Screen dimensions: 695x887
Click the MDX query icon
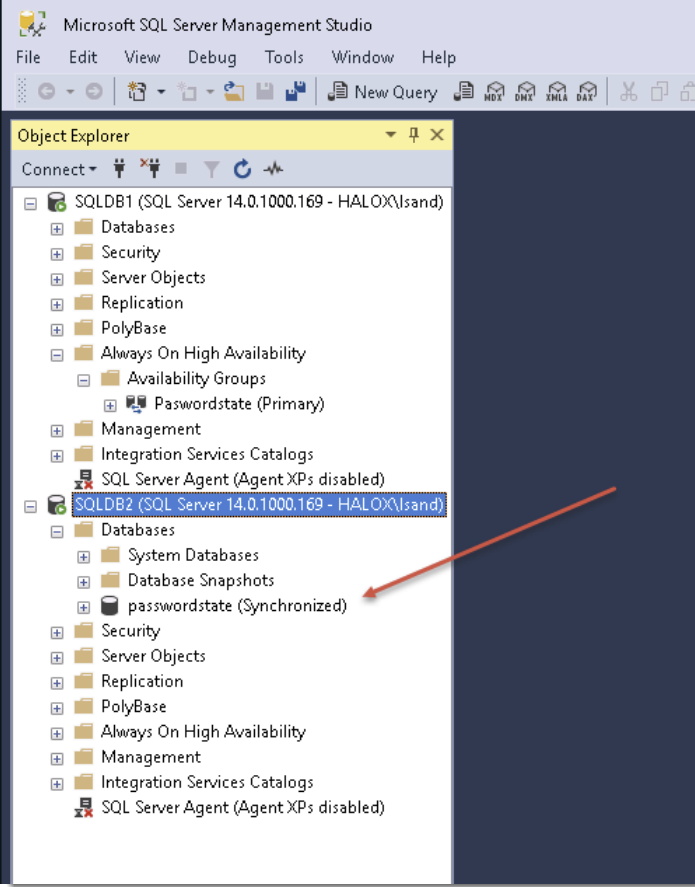tap(494, 92)
